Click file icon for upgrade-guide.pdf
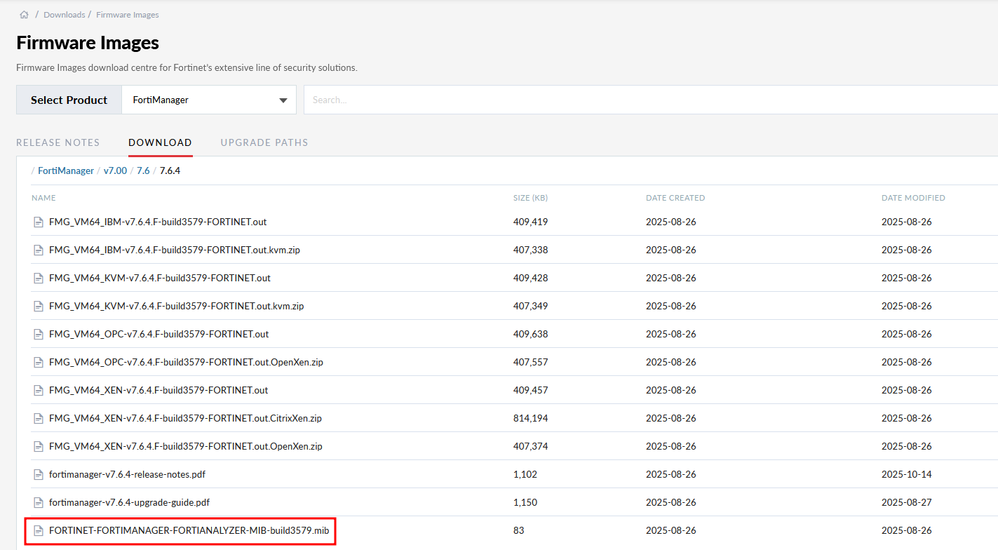This screenshot has height=550, width=998. click(38, 502)
